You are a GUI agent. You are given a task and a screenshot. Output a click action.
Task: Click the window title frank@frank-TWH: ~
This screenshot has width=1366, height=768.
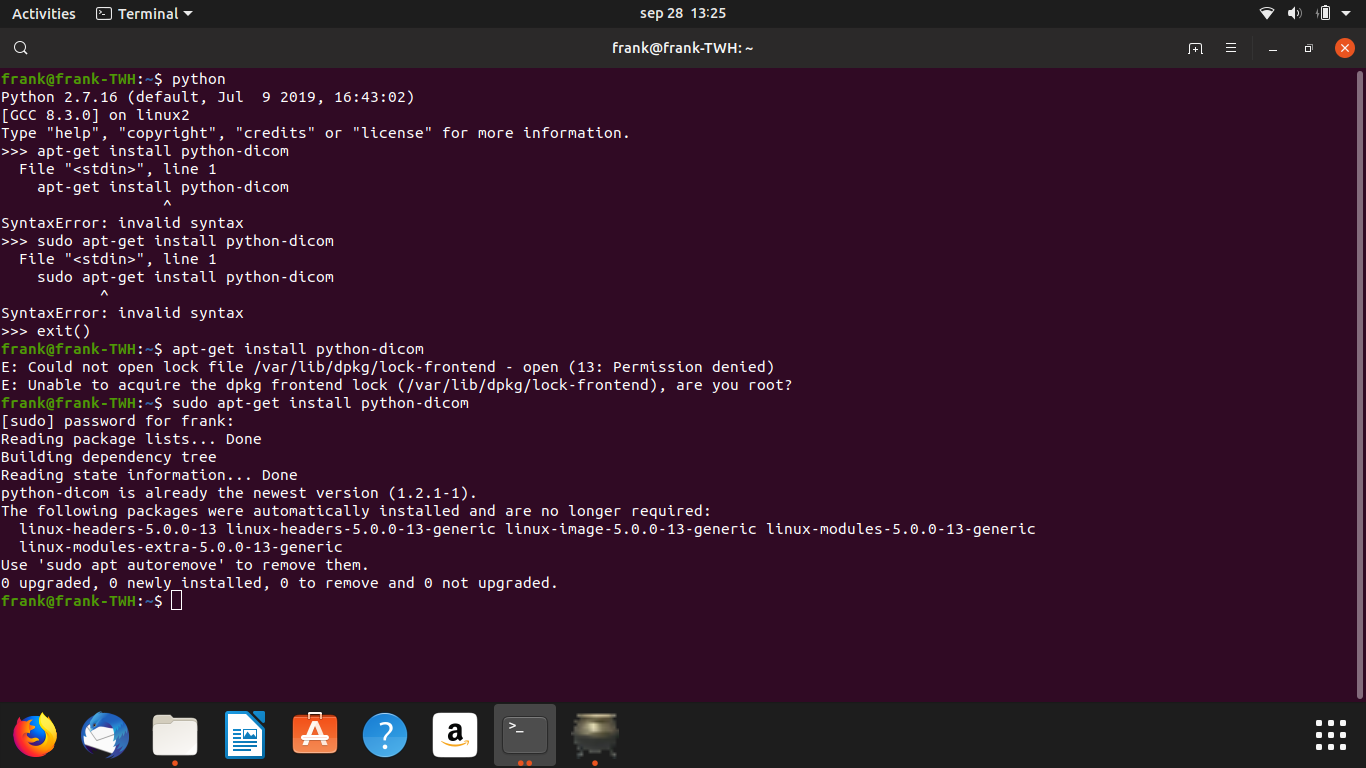pos(683,48)
